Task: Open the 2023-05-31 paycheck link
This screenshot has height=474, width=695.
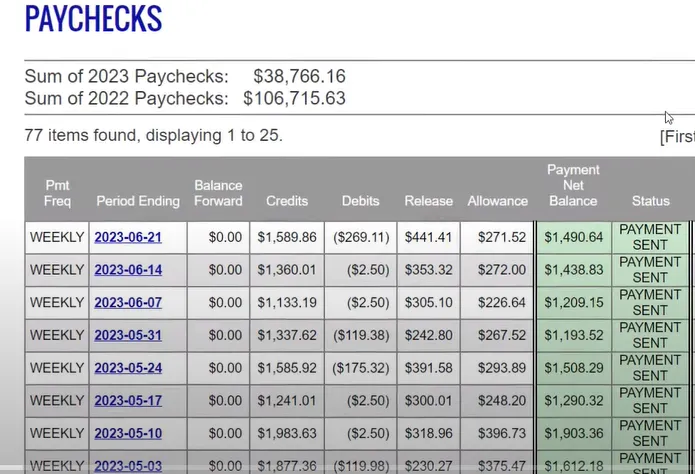Action: pos(128,335)
